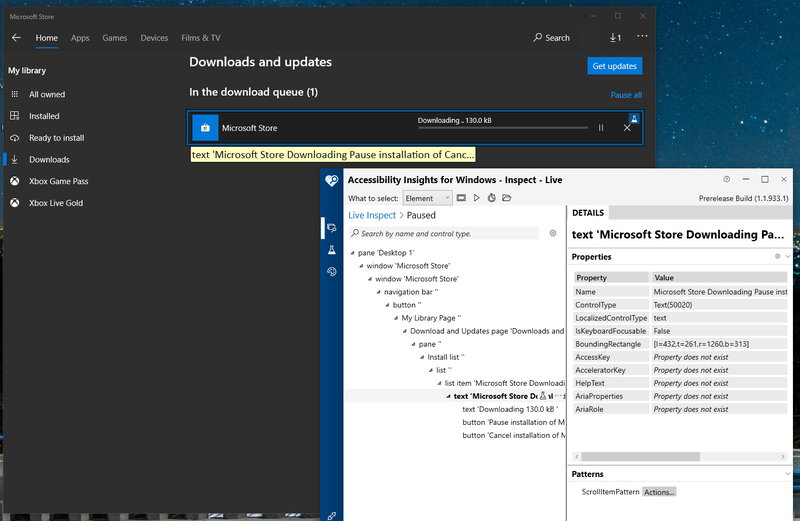Open downloads indicator showing 1

pyautogui.click(x=615, y=38)
